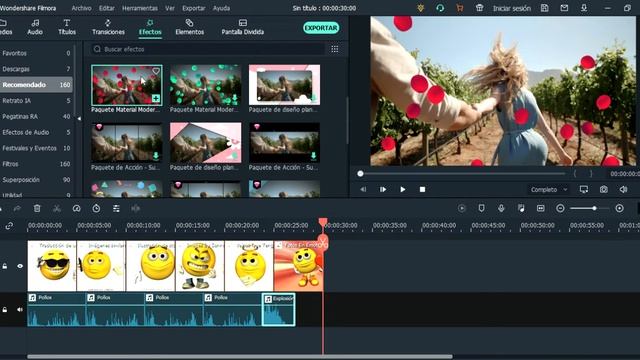Select the Favoritos category
Image resolution: width=640 pixels, height=360 pixels.
(36, 53)
